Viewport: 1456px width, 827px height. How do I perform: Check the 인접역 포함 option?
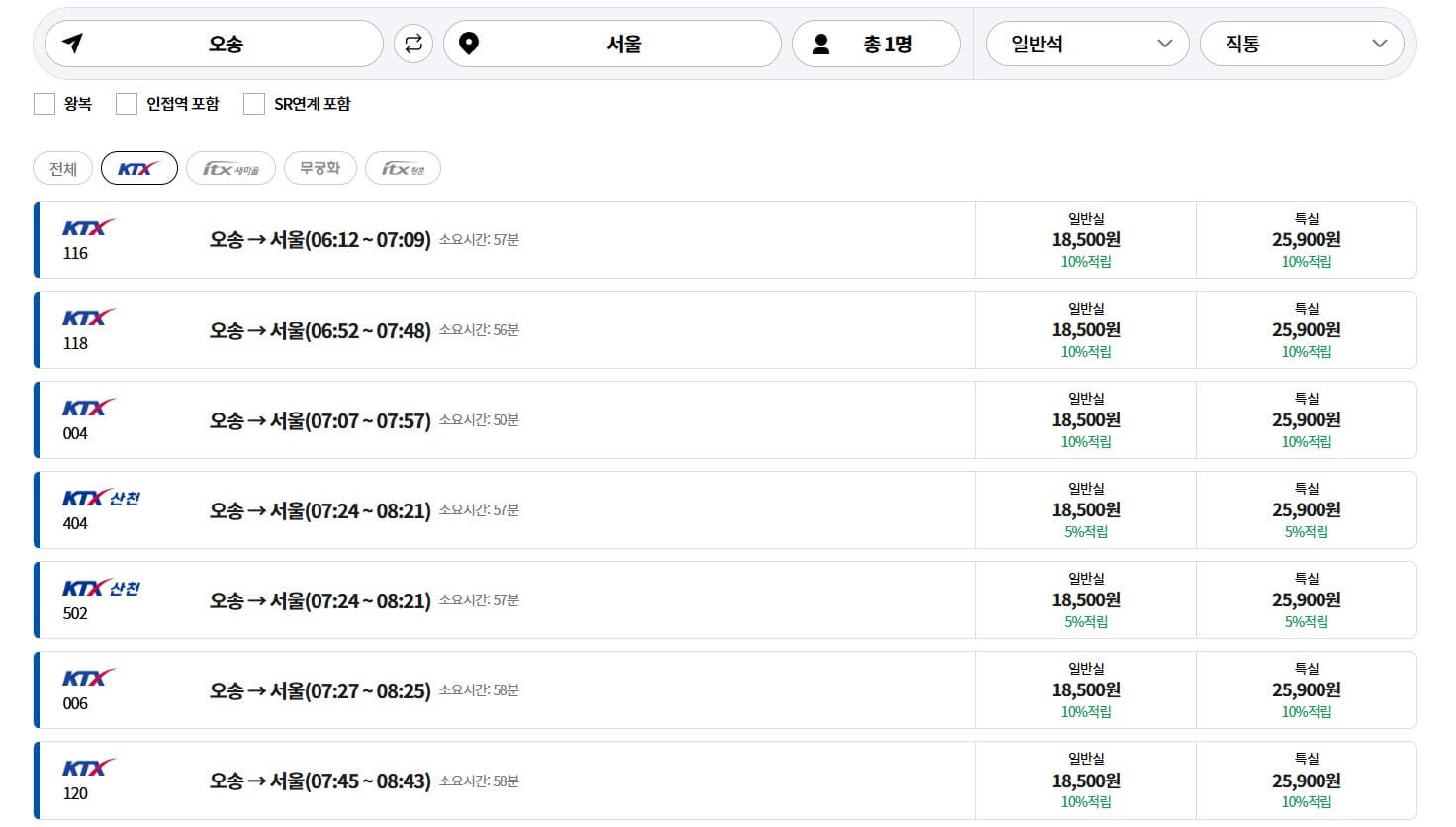(127, 103)
